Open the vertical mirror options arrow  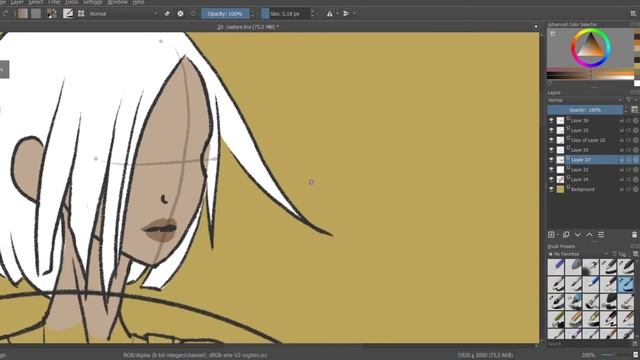point(354,13)
